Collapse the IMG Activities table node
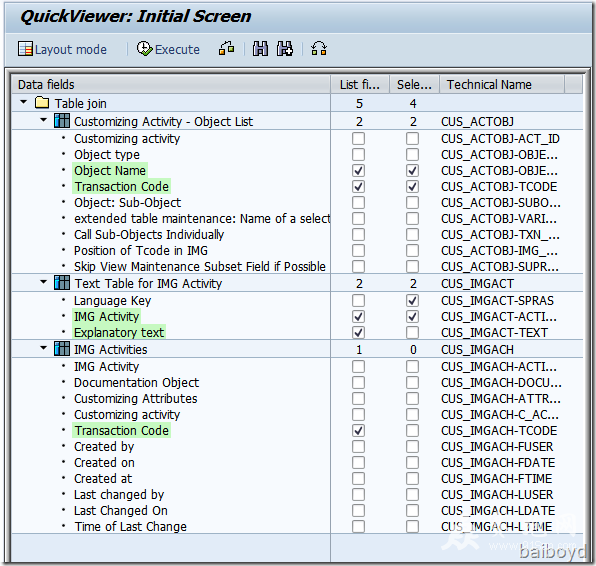This screenshot has width=596, height=566. [44, 348]
